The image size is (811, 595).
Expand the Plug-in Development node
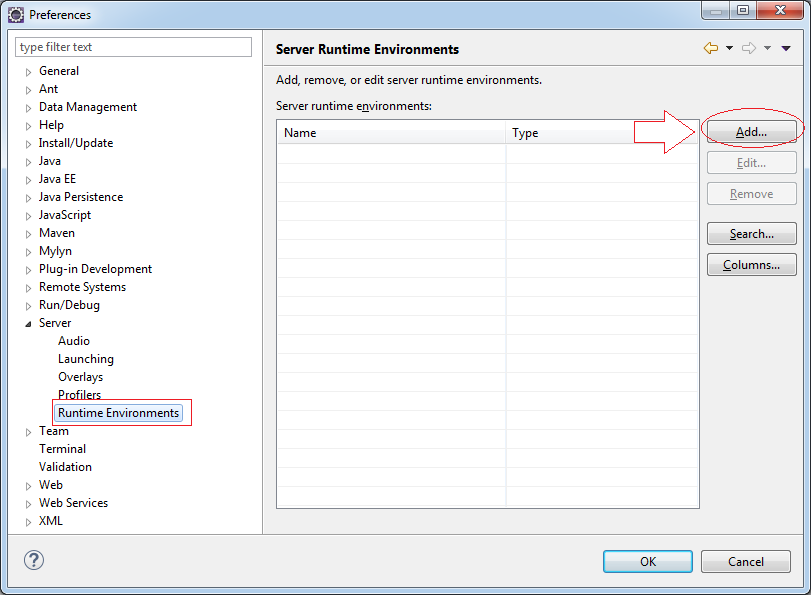(28, 270)
